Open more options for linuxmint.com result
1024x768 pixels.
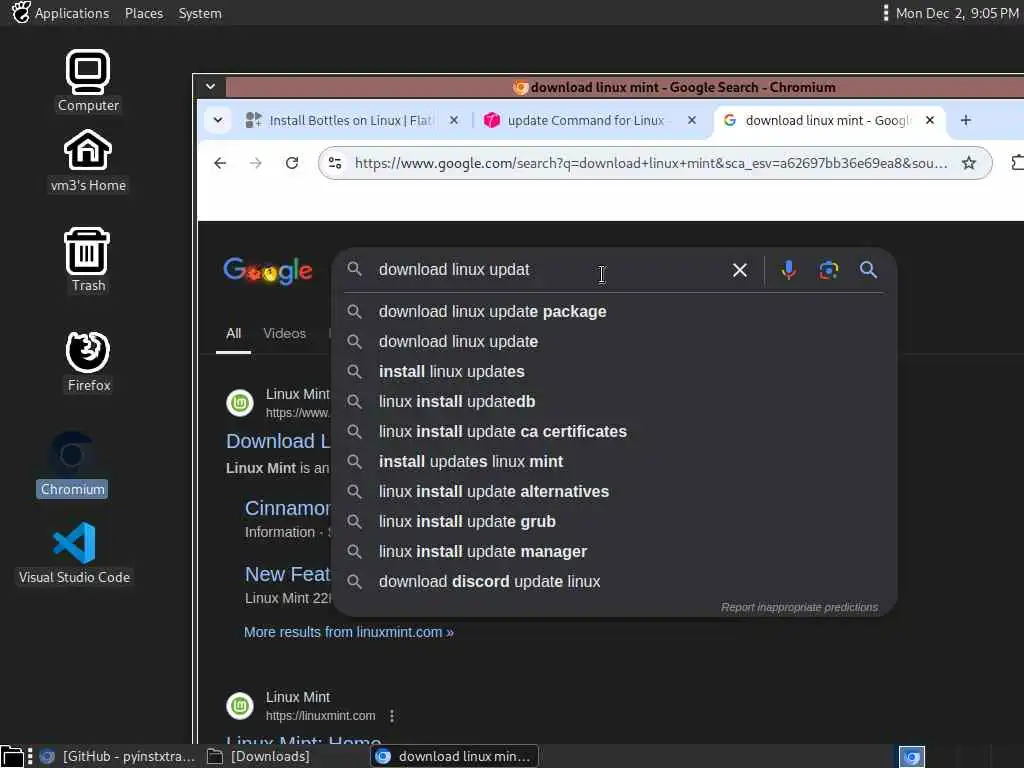click(392, 716)
